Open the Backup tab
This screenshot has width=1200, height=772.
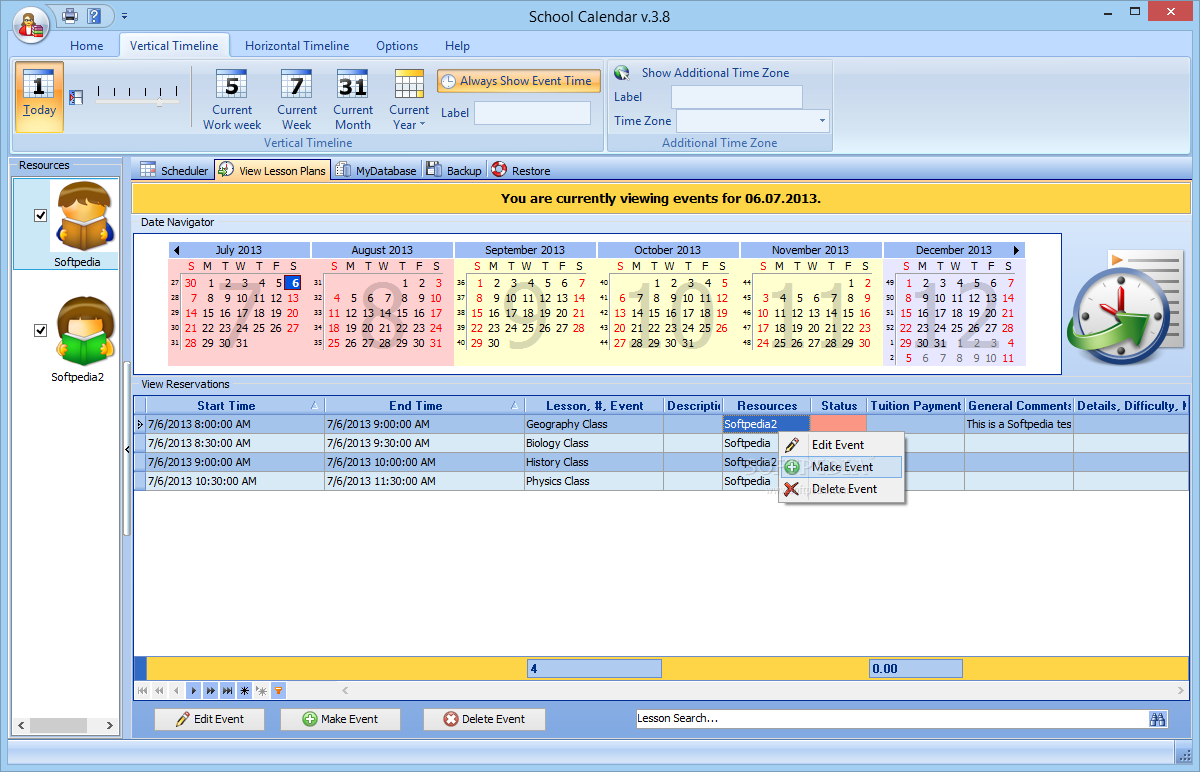454,170
